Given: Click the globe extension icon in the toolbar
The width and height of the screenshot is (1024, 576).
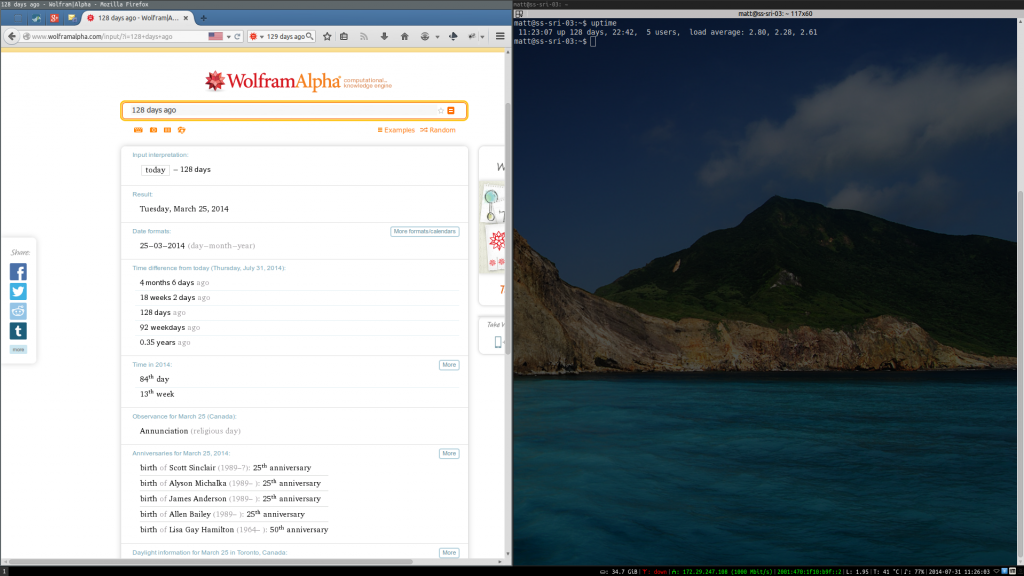Looking at the screenshot, I should pyautogui.click(x=425, y=37).
